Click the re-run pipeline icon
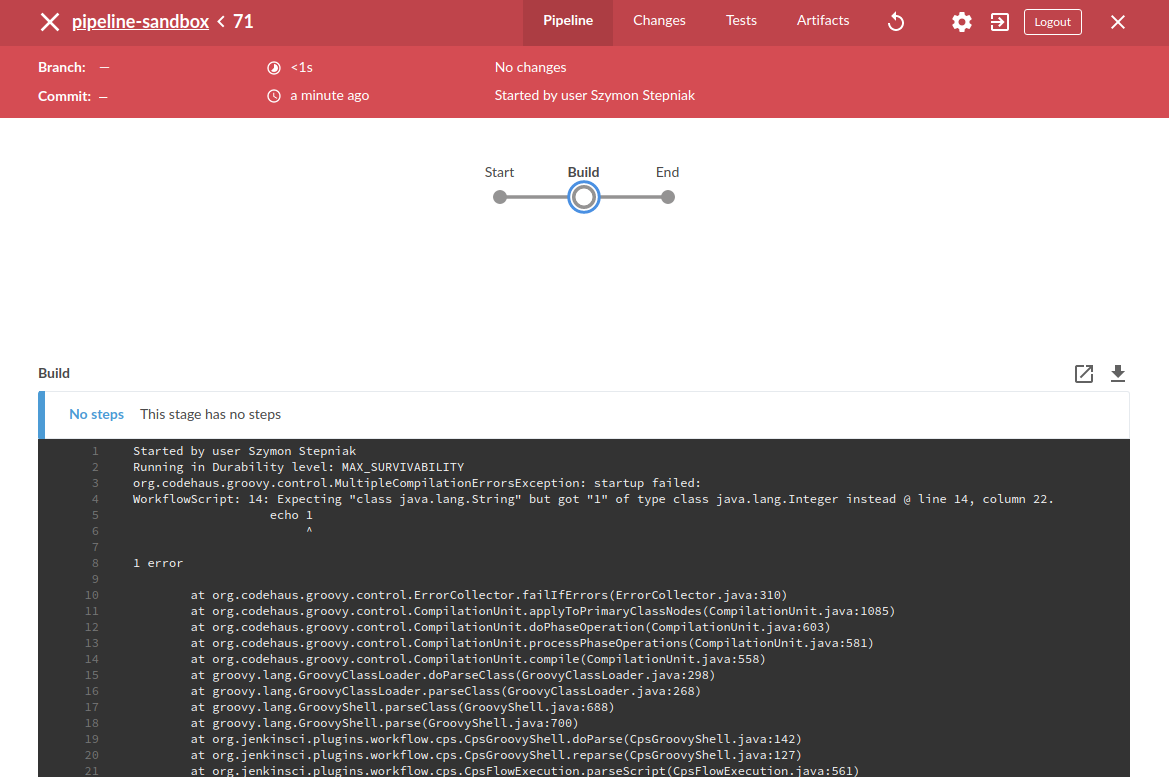The height and width of the screenshot is (777, 1169). click(x=896, y=22)
